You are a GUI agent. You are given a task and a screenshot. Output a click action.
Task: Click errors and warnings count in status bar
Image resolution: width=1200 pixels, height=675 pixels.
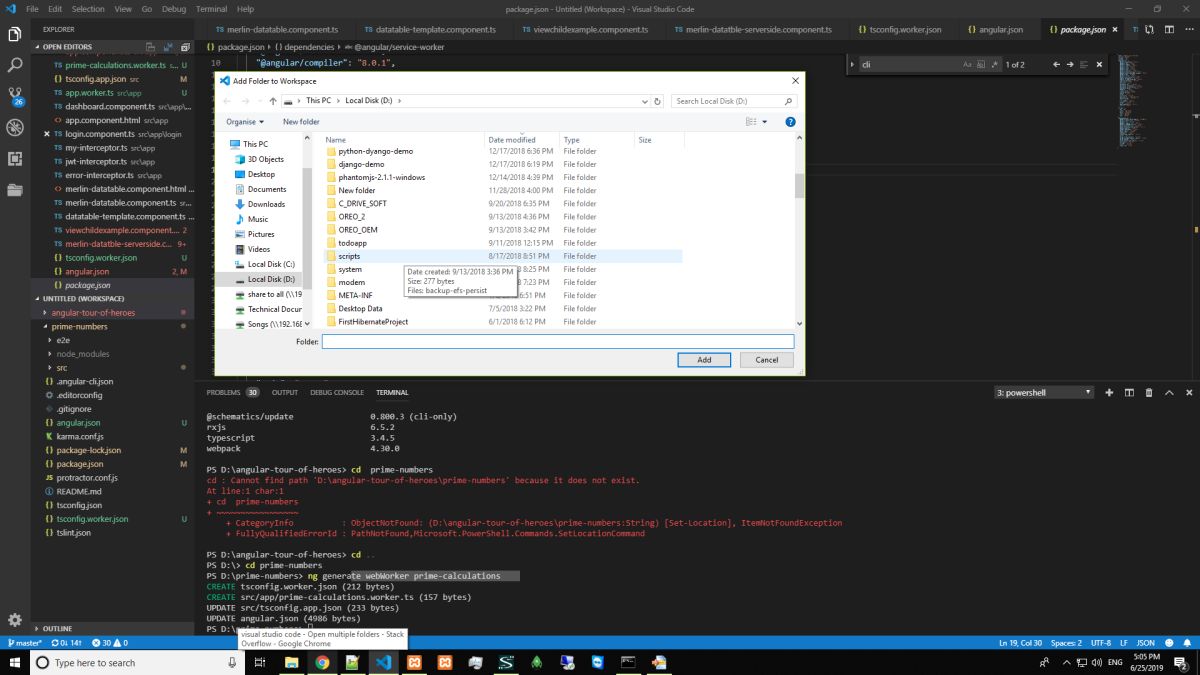tap(109, 642)
